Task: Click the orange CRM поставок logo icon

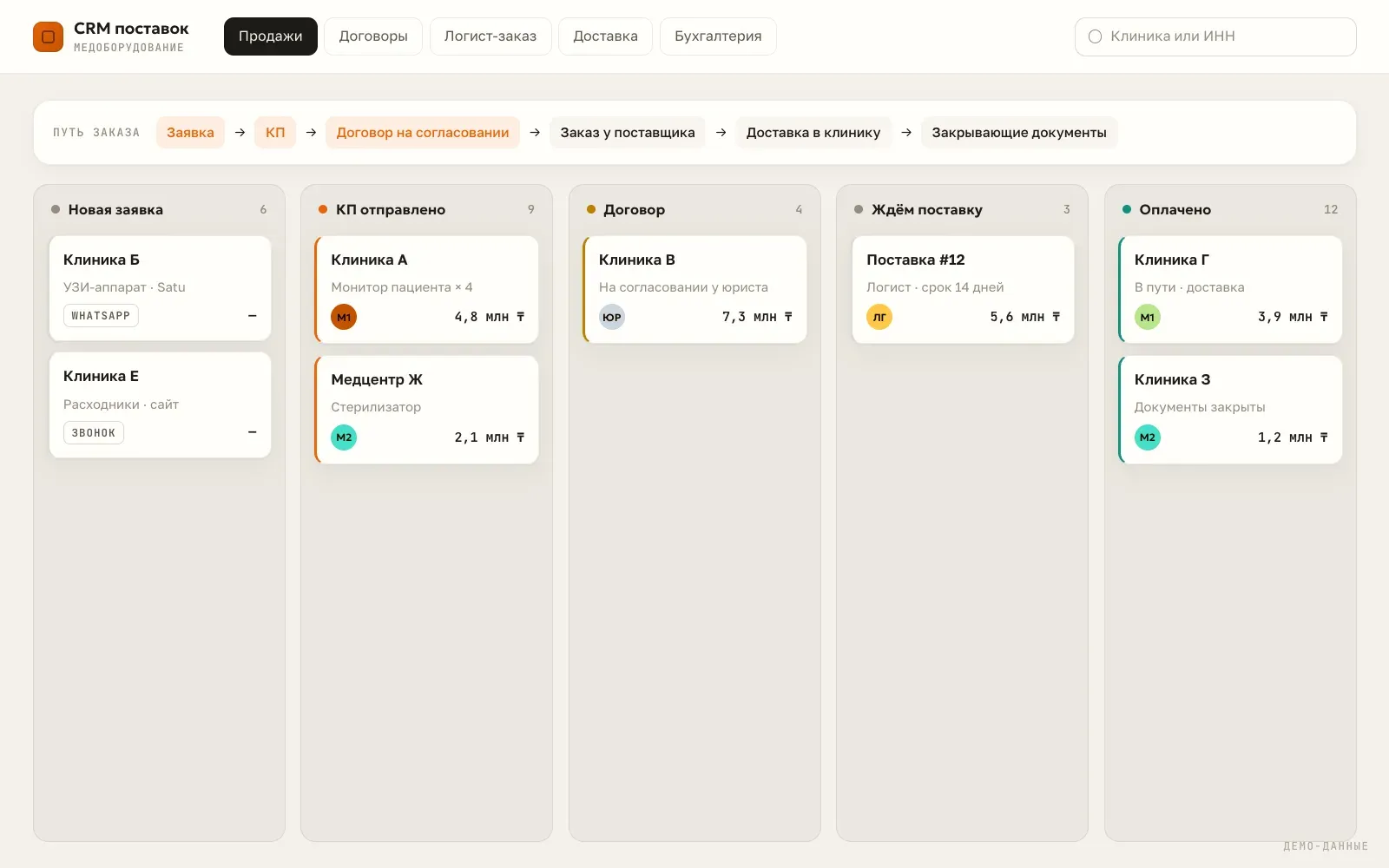Action: [x=48, y=36]
